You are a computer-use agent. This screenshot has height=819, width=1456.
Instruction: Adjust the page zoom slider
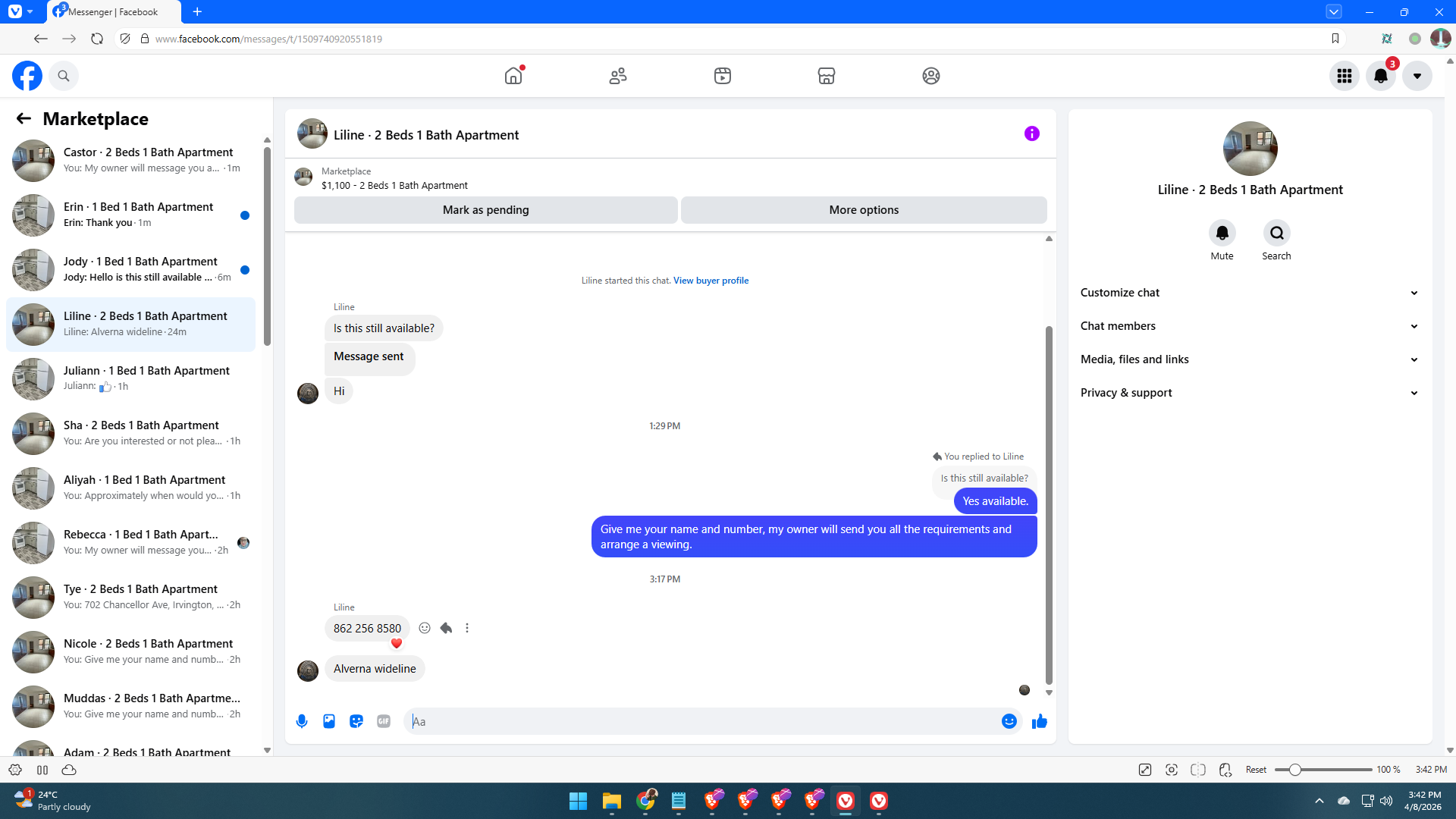[x=1295, y=770]
